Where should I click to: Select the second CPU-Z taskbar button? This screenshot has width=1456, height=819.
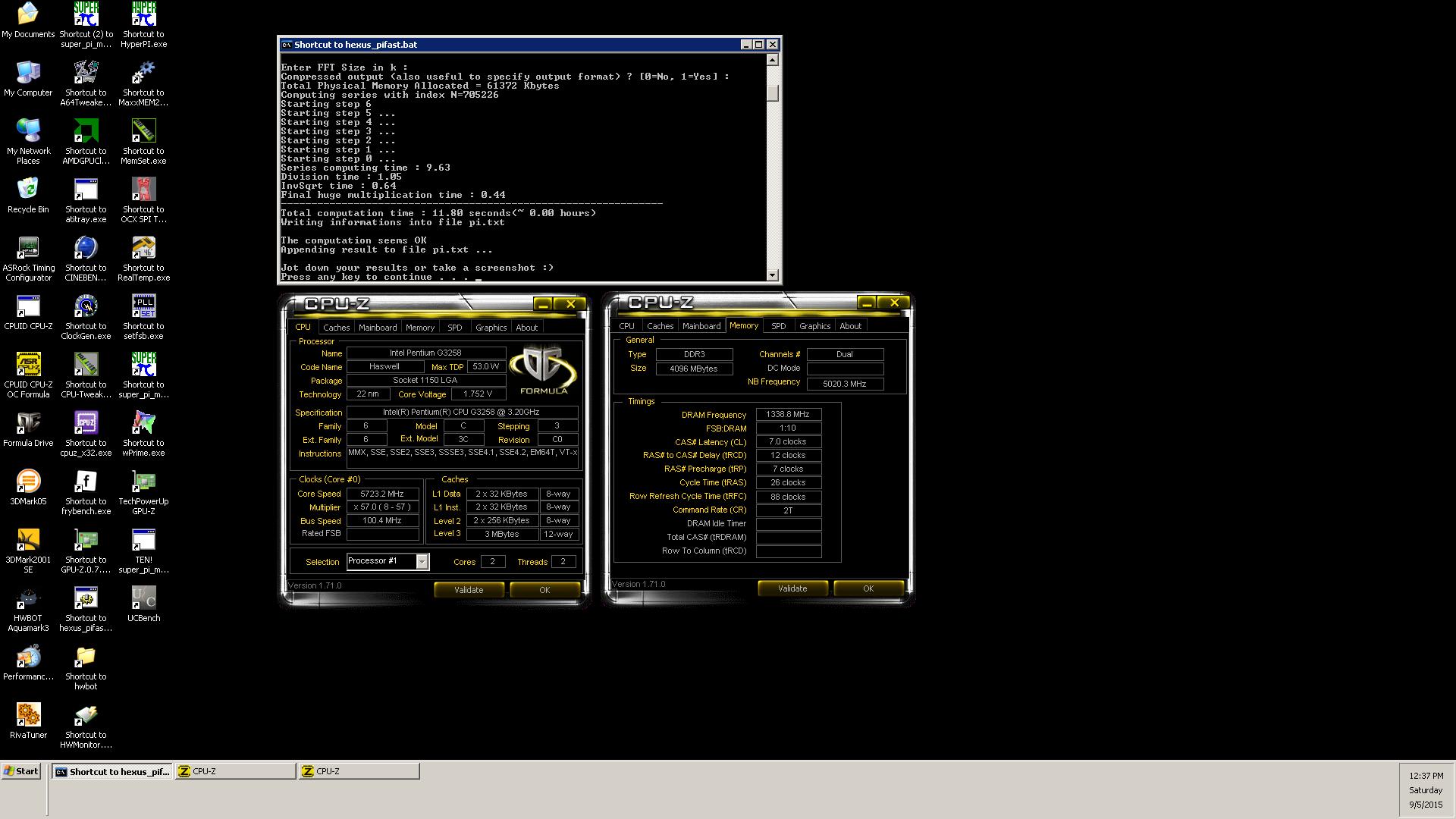tap(359, 771)
